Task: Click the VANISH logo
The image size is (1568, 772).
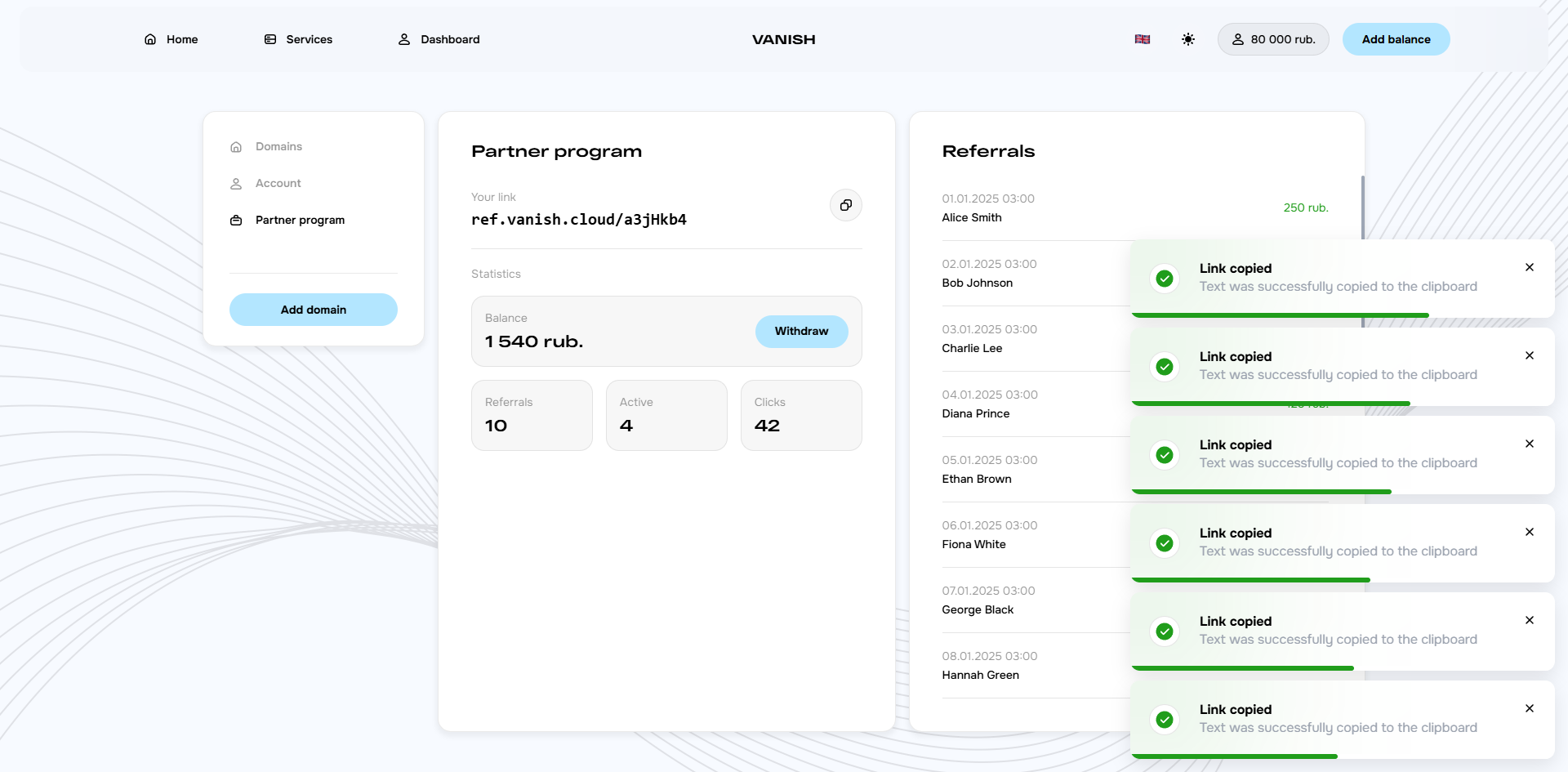Action: click(x=783, y=39)
